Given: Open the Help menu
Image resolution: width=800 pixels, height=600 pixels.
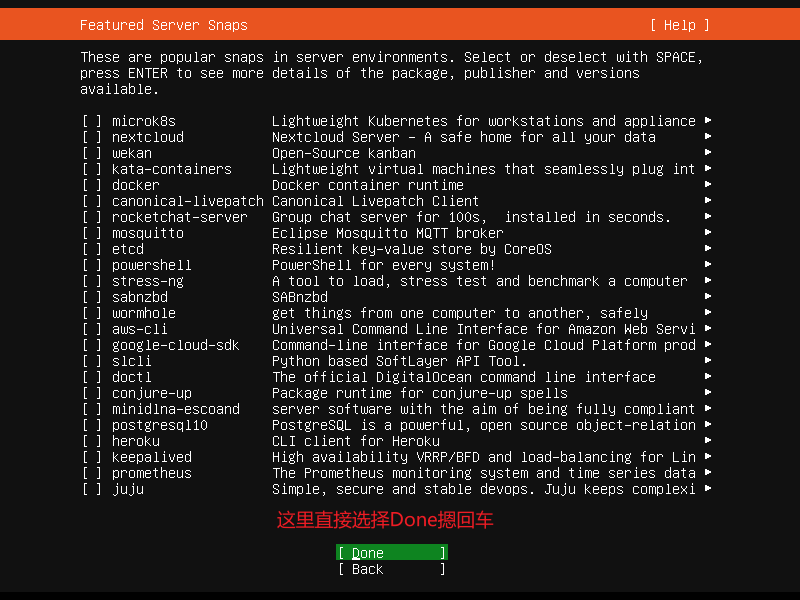Looking at the screenshot, I should click(x=680, y=25).
